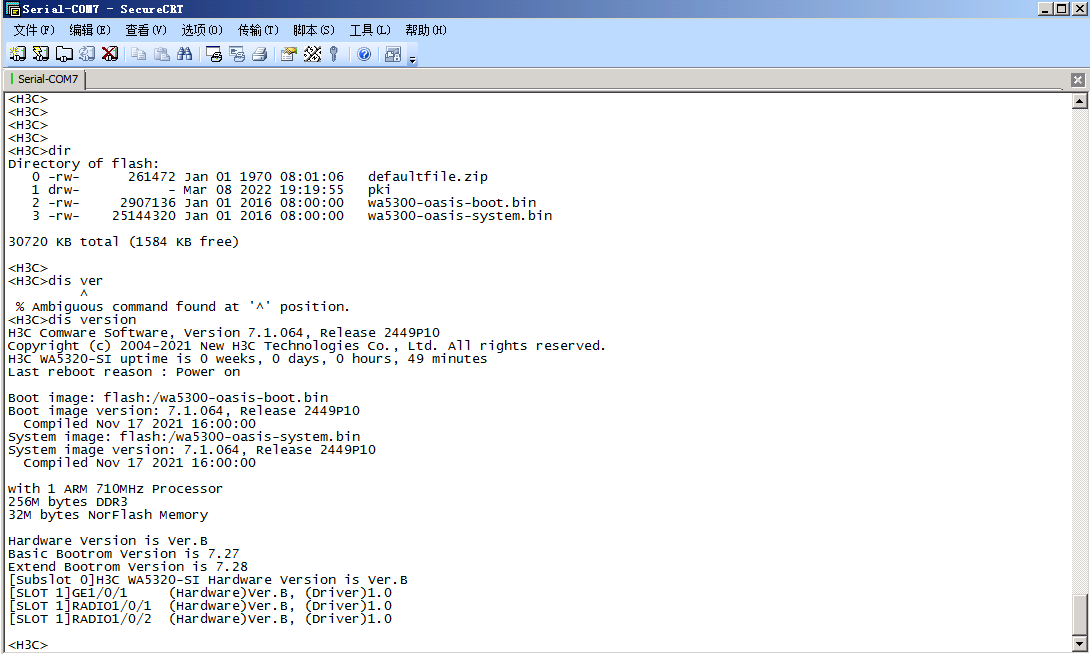
Task: Open the Keymap Editor toolbar icon
Action: tap(312, 54)
